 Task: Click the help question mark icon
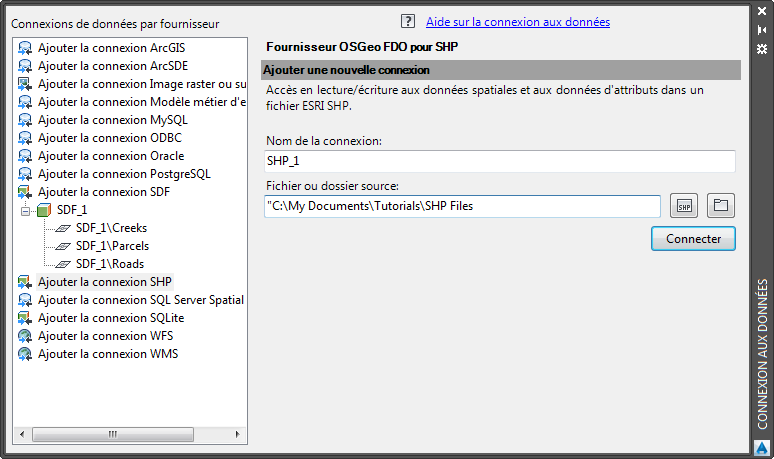point(407,21)
